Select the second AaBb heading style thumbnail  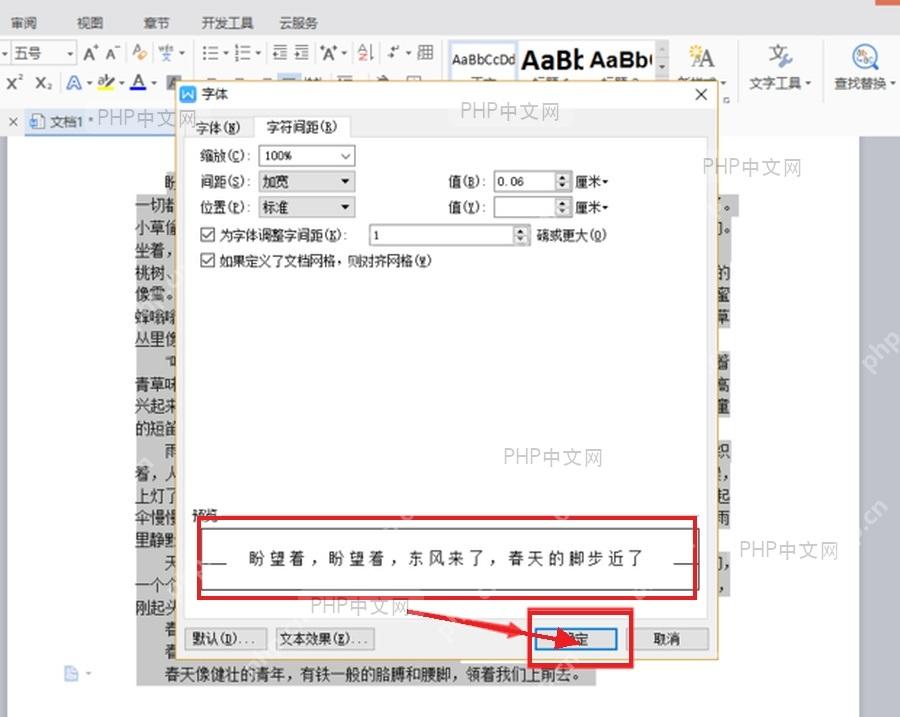click(x=620, y=60)
